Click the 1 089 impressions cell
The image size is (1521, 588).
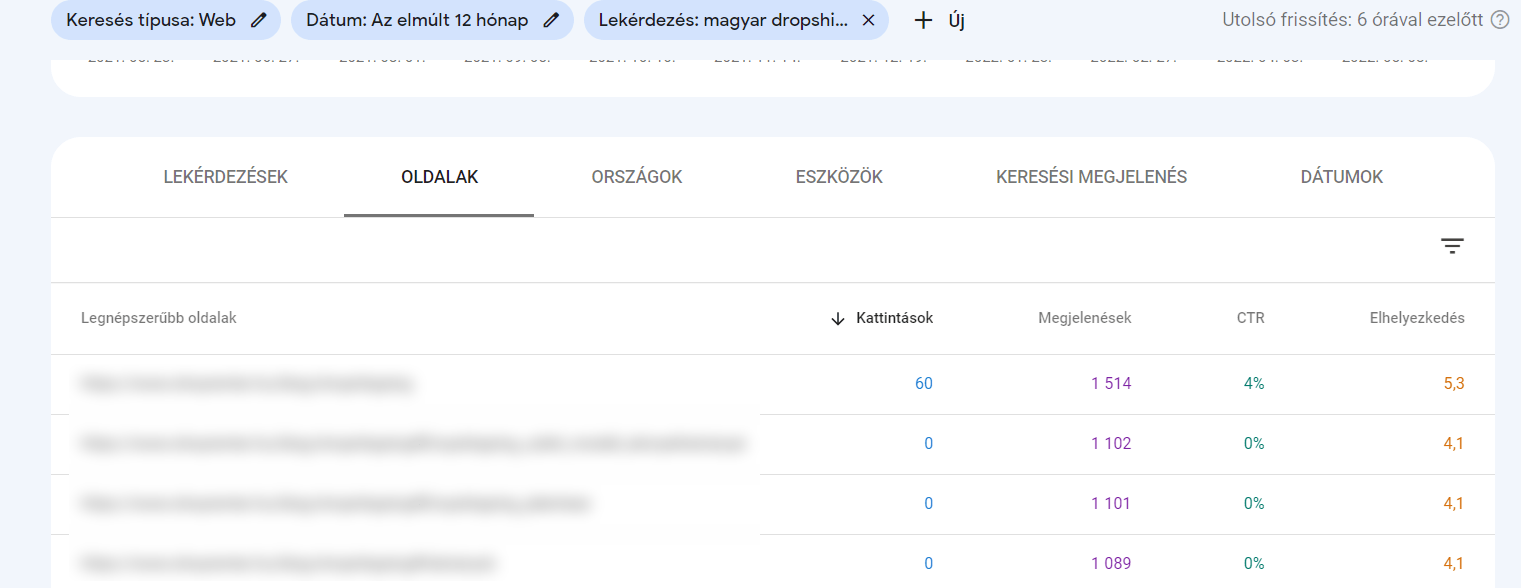[x=1111, y=563]
